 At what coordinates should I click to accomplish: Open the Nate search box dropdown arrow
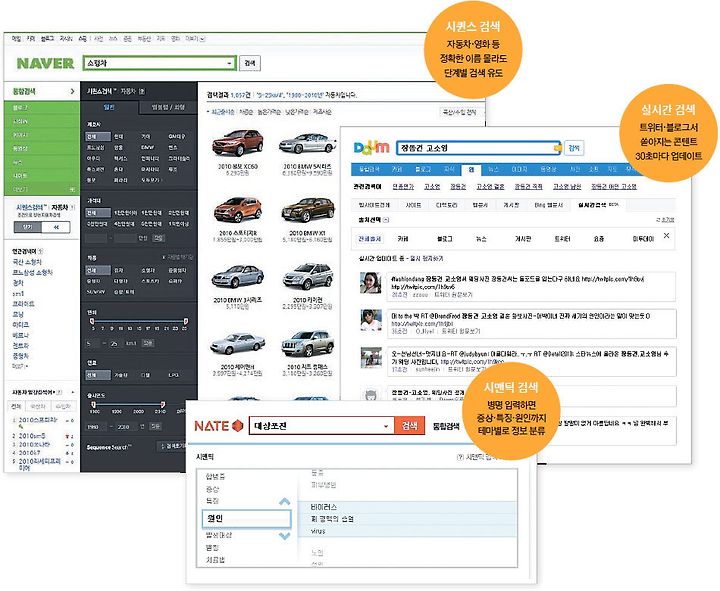point(386,426)
